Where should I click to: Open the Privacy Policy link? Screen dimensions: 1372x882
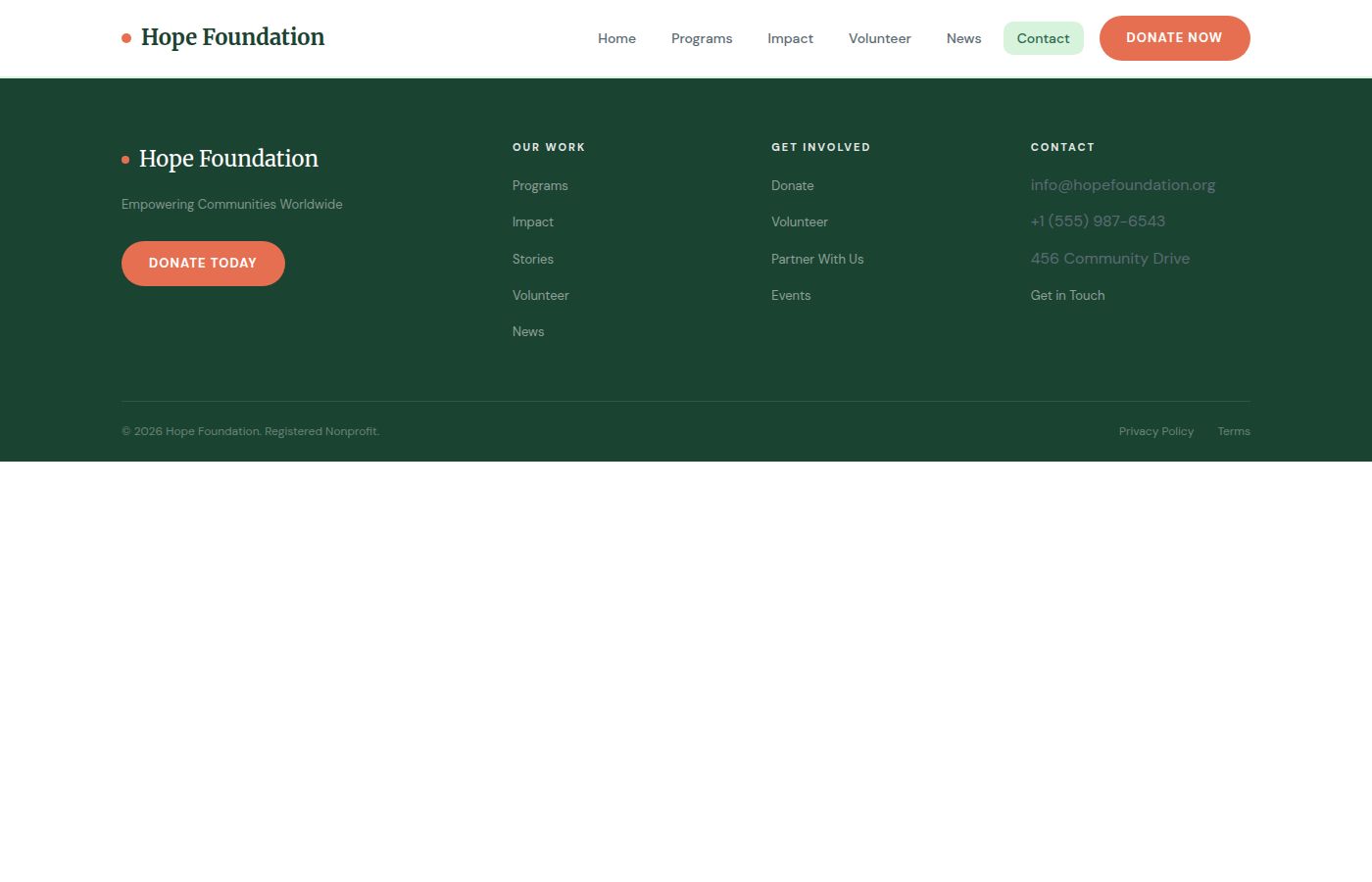tap(1156, 431)
